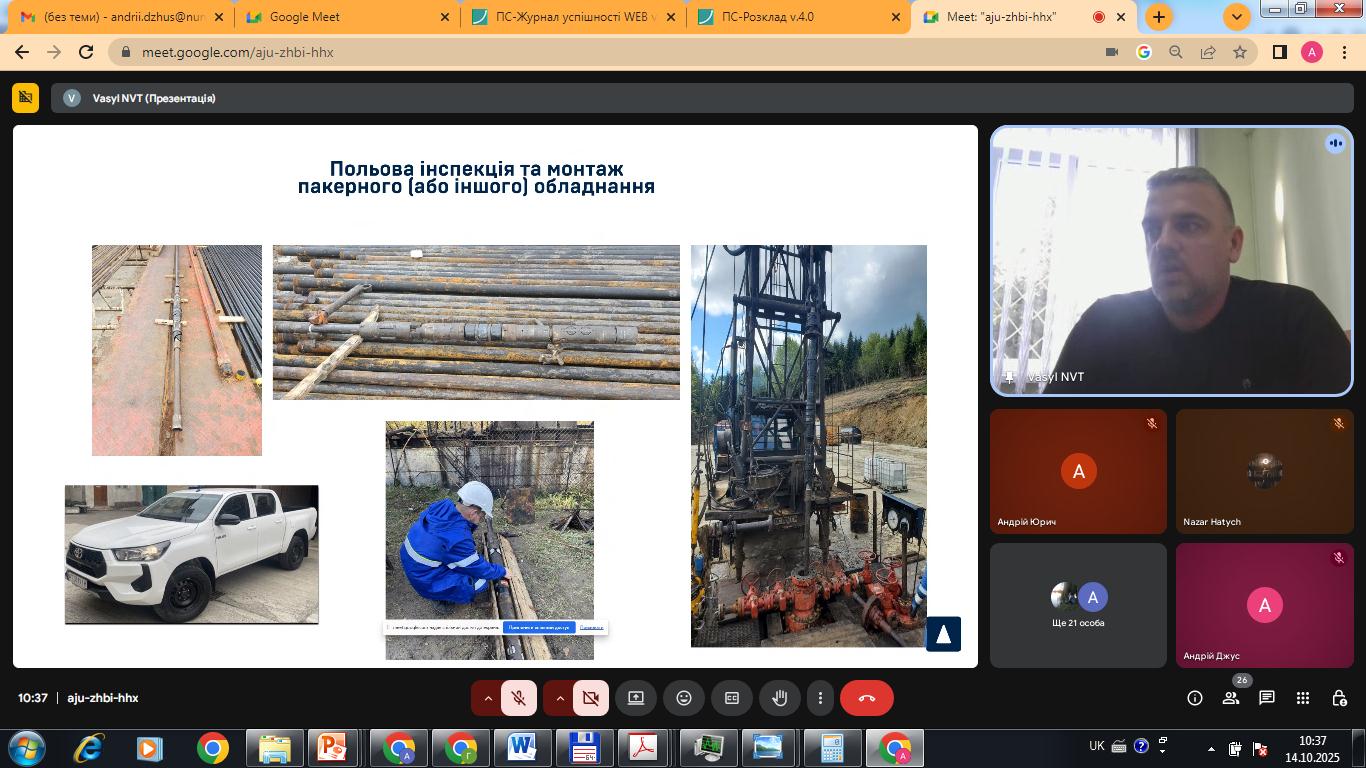Open Microsoft Word from the taskbar

click(x=522, y=748)
